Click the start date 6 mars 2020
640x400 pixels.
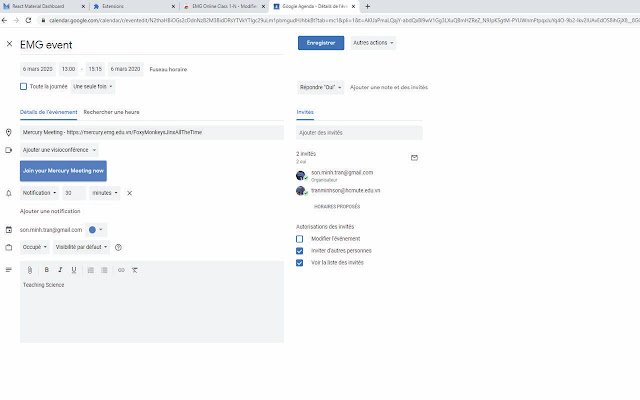pos(38,69)
